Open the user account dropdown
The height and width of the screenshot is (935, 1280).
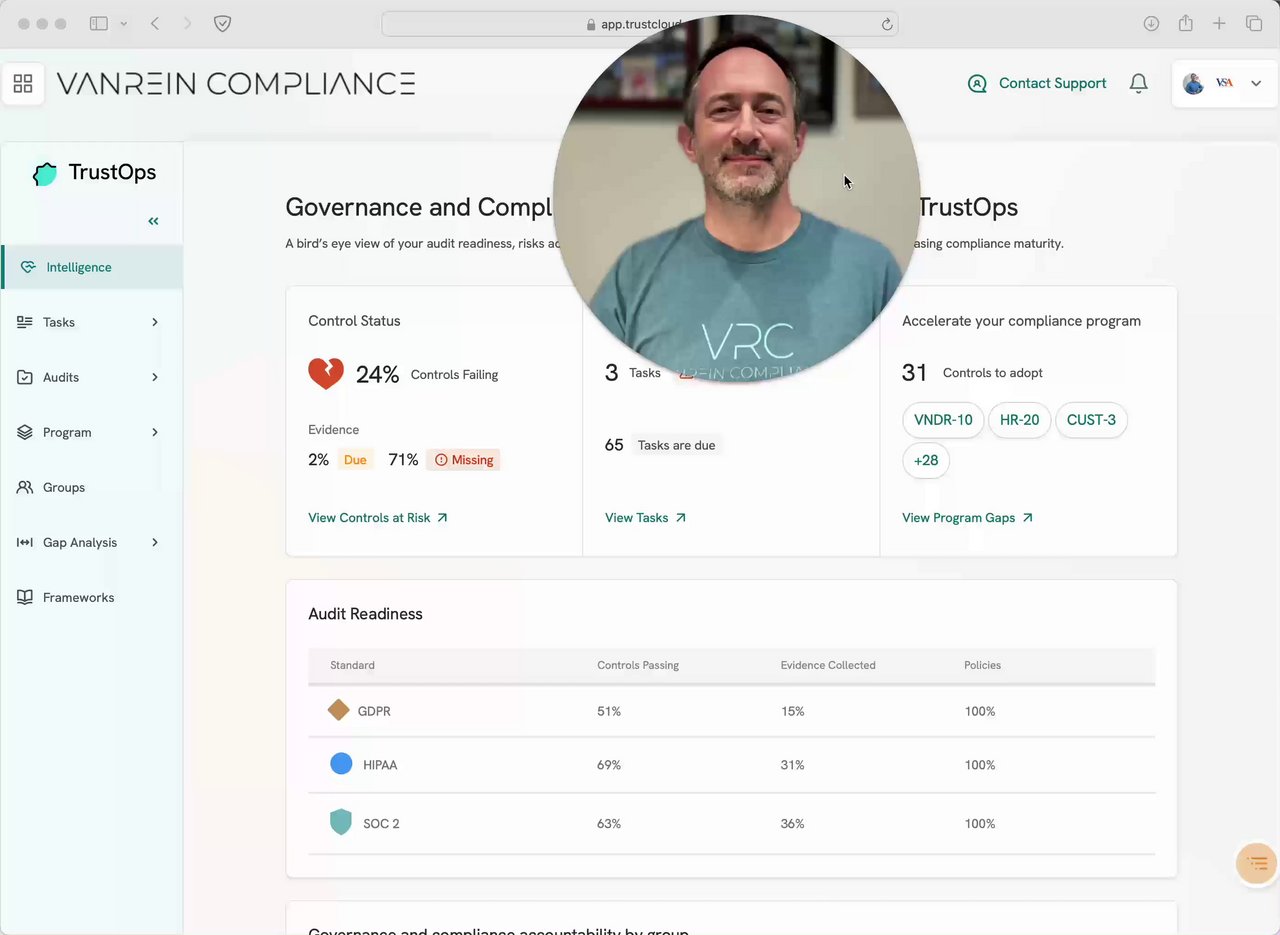[x=1224, y=84]
